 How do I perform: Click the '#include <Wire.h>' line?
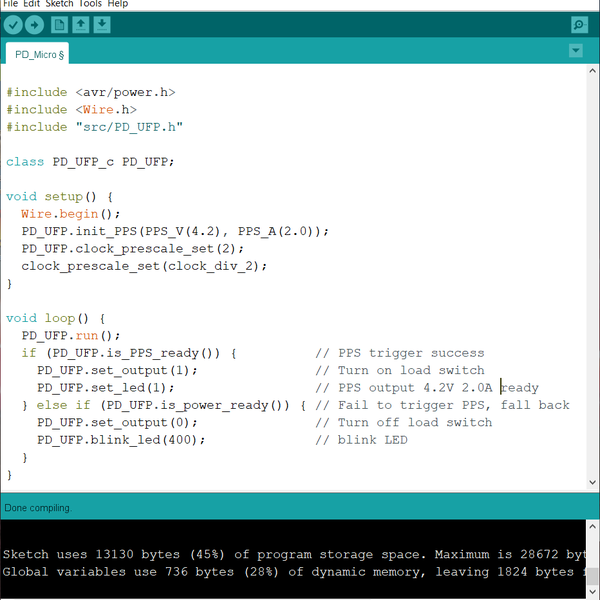72,110
